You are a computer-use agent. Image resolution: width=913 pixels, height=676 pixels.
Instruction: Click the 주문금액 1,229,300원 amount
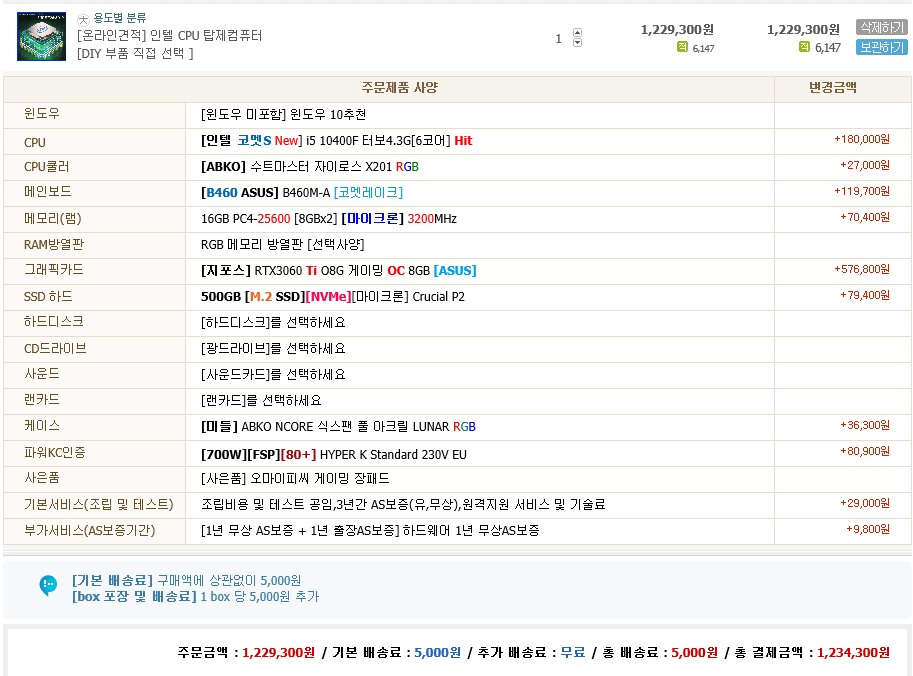[246, 653]
